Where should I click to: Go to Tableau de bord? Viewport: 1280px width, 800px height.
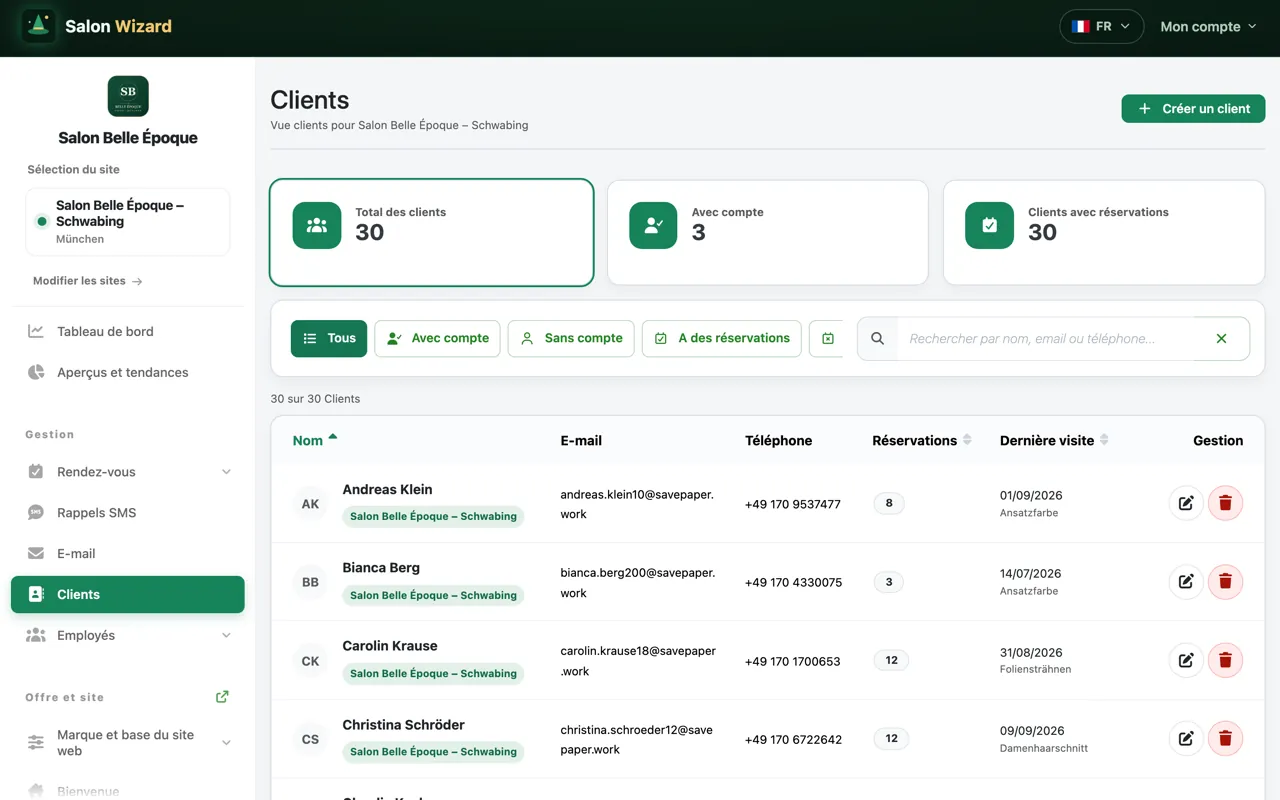128,331
